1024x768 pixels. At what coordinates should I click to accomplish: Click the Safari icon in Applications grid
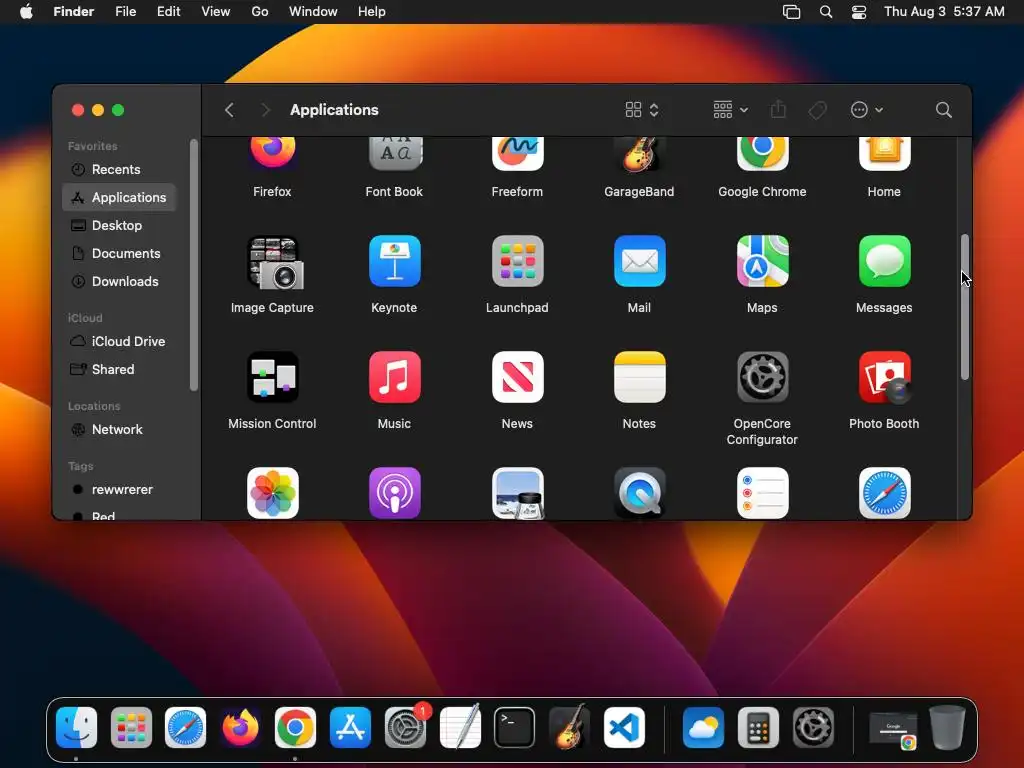click(x=884, y=493)
